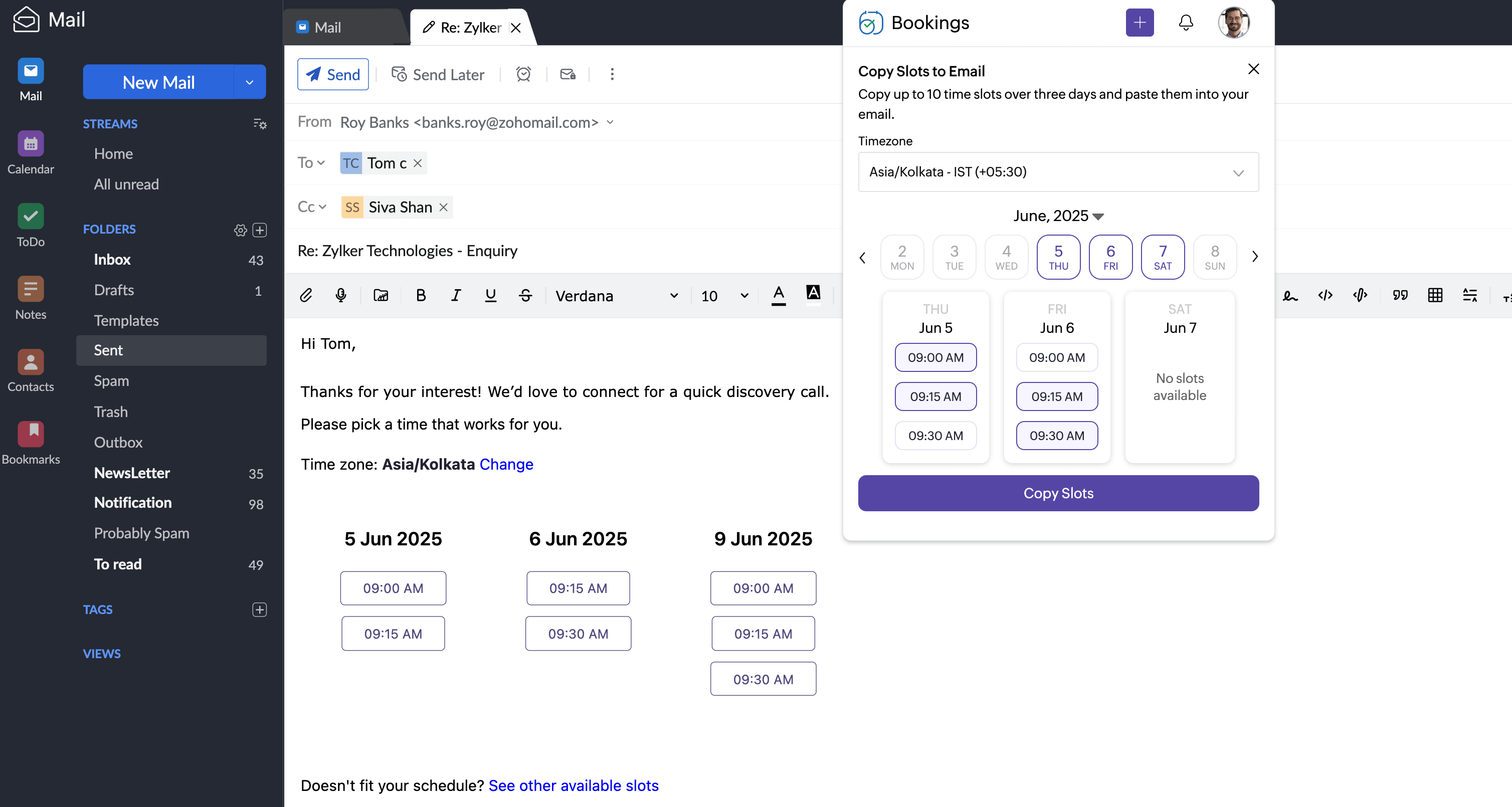Screen dimensions: 1512x807
Task: Open the Calendar app in sidebar
Action: click(31, 152)
